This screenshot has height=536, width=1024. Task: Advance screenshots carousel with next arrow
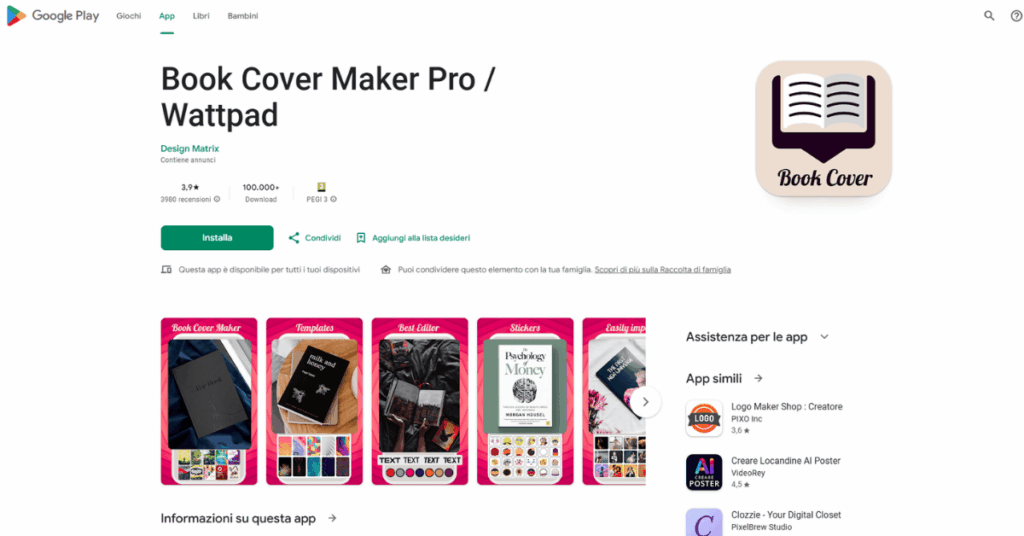(645, 402)
